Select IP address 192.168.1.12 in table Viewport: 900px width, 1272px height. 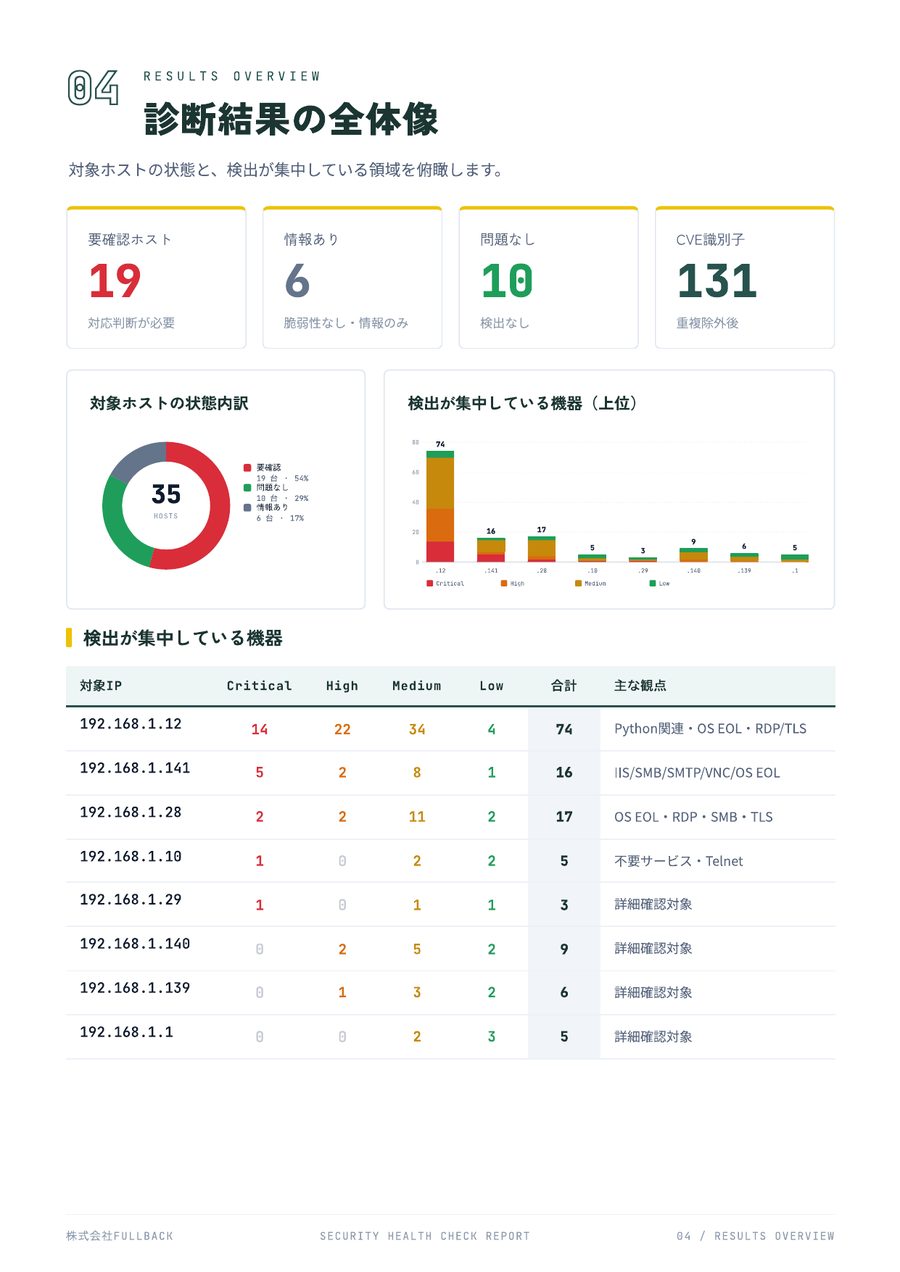point(131,724)
